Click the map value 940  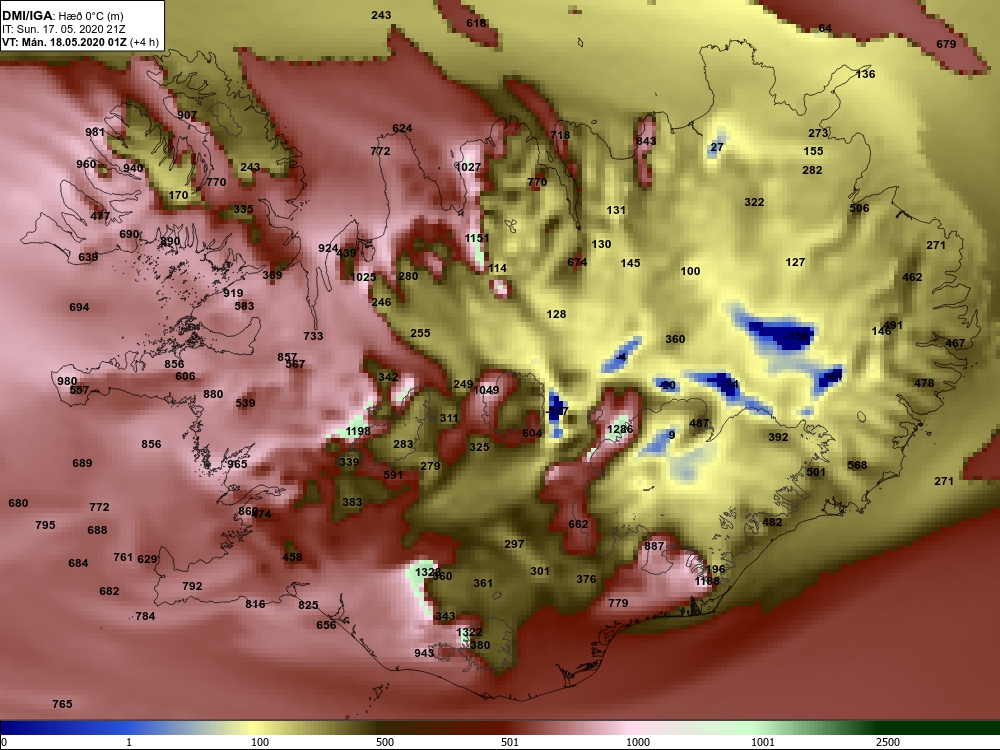pyautogui.click(x=133, y=168)
